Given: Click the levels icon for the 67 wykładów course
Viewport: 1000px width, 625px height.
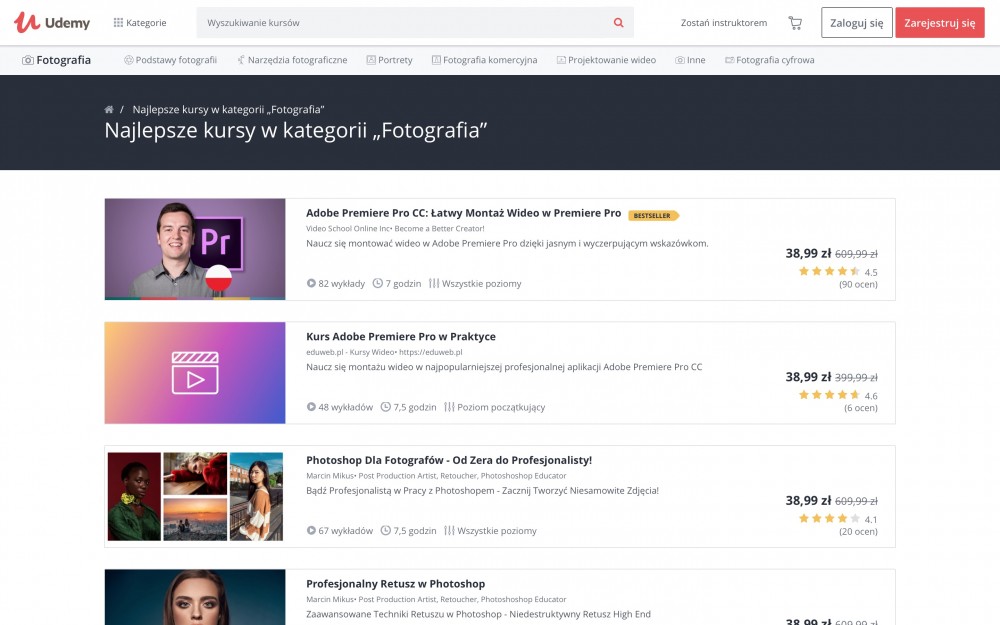Looking at the screenshot, I should pos(449,531).
